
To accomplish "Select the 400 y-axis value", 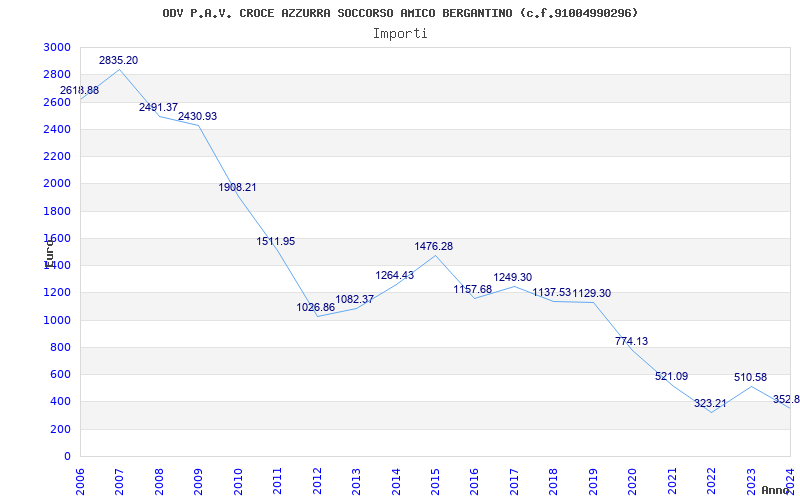I will (61, 402).
